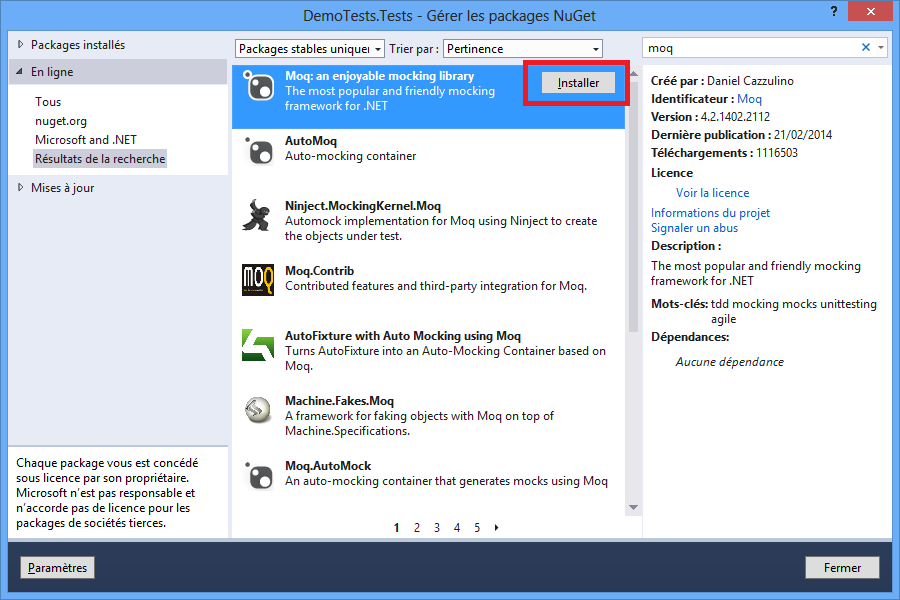Open the Packages stables dropdown
The width and height of the screenshot is (900, 600).
(309, 49)
